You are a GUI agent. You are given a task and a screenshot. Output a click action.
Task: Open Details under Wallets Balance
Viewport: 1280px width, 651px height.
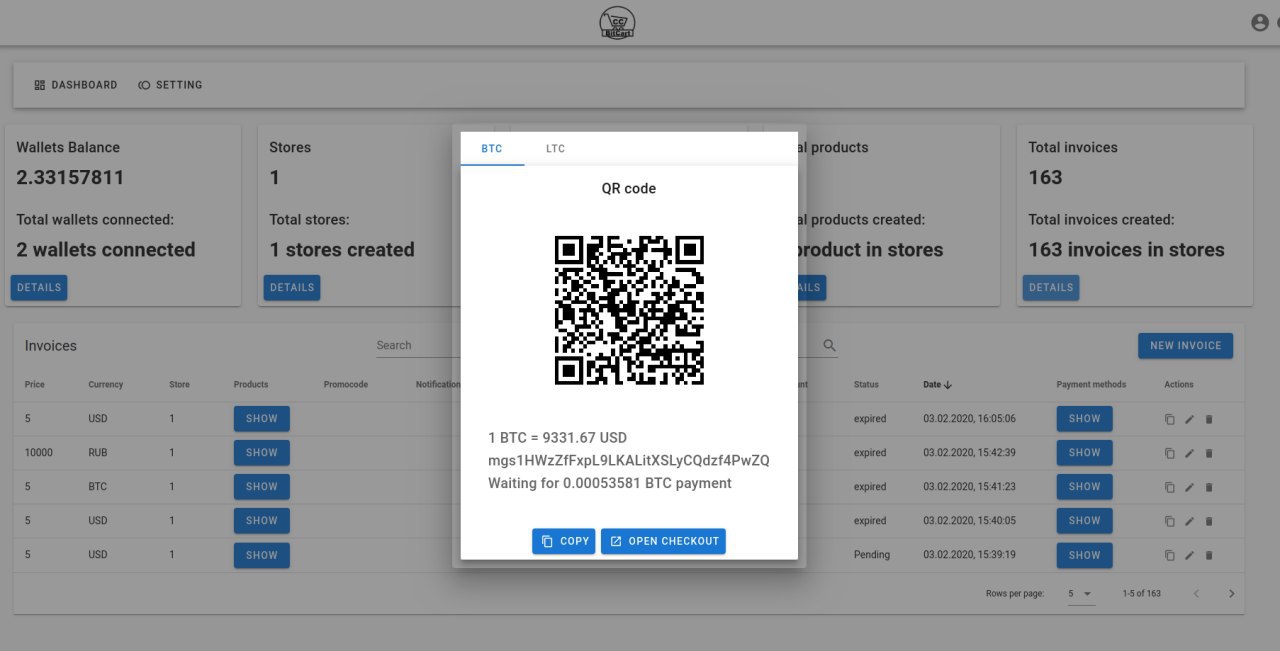tap(39, 288)
